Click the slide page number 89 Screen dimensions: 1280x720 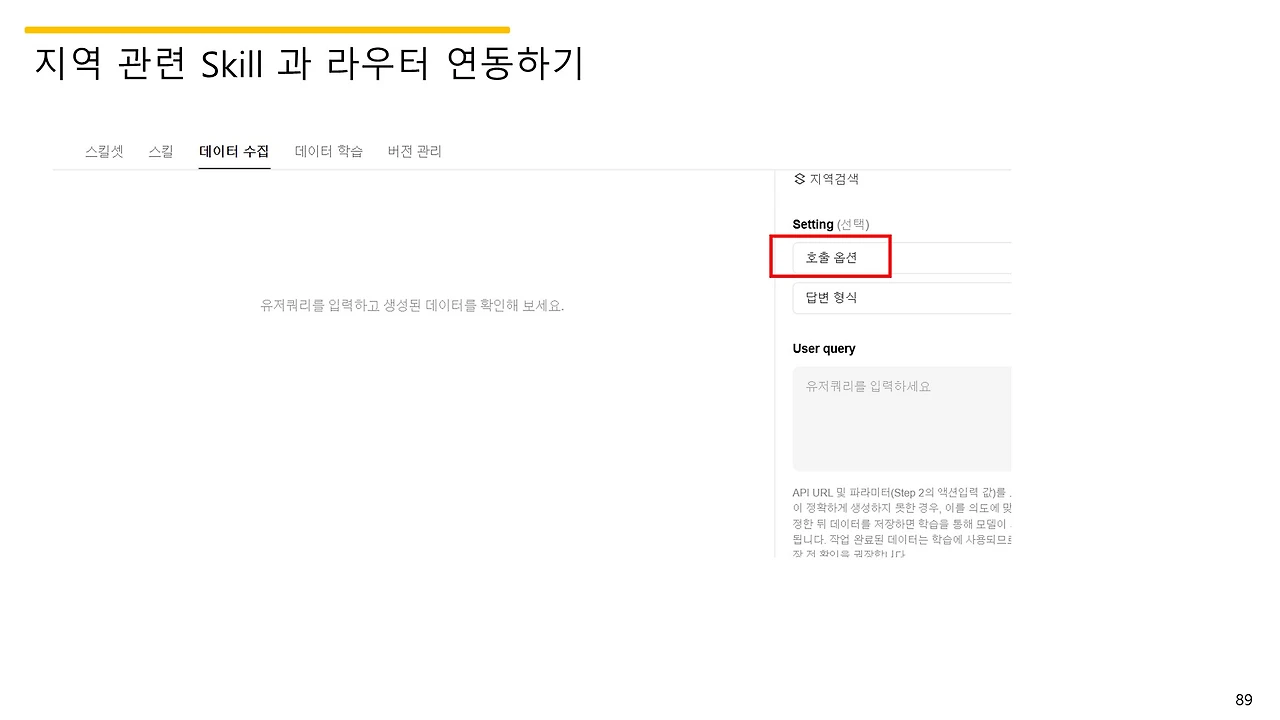(1243, 699)
